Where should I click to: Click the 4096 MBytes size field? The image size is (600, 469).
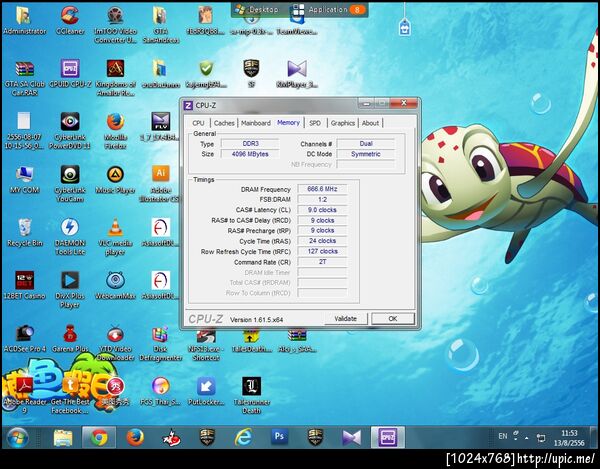coord(250,154)
